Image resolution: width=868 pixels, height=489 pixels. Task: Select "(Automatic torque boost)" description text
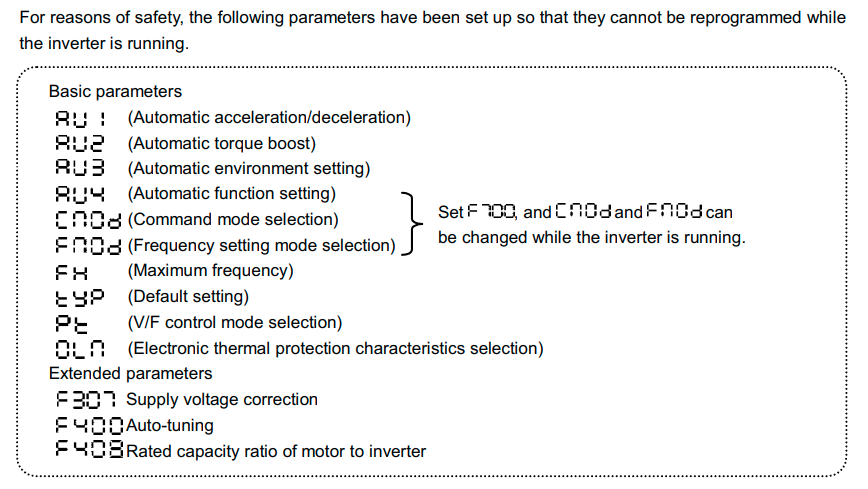222,143
